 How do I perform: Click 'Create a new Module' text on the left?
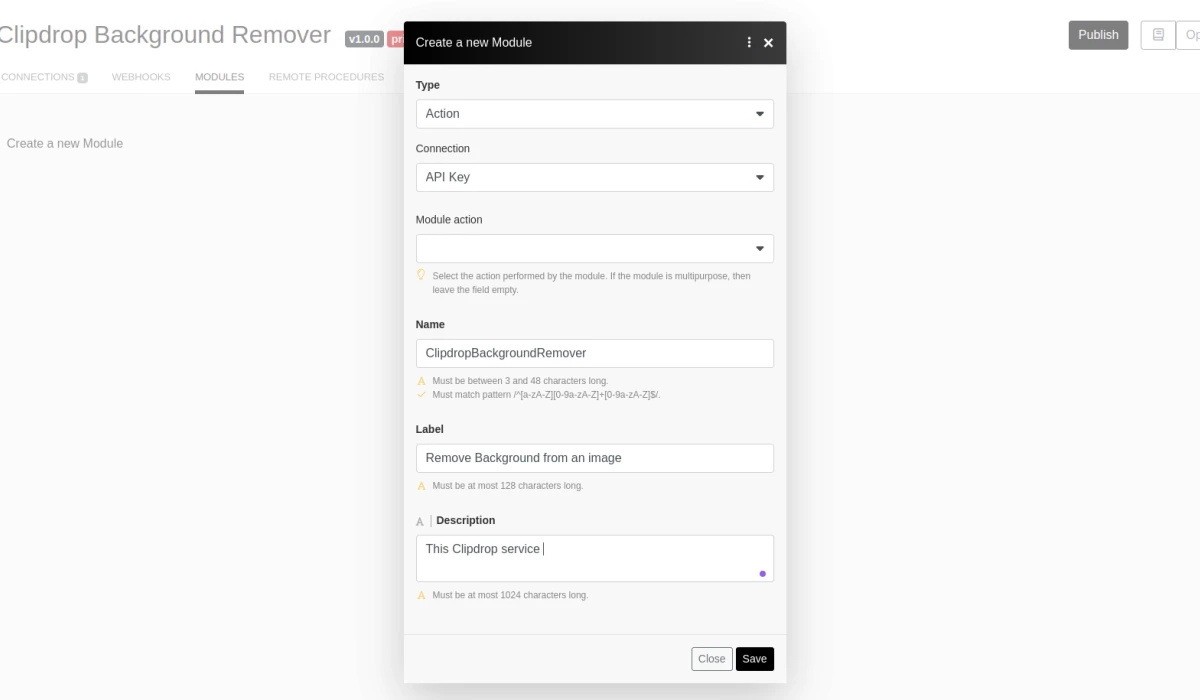coord(66,143)
